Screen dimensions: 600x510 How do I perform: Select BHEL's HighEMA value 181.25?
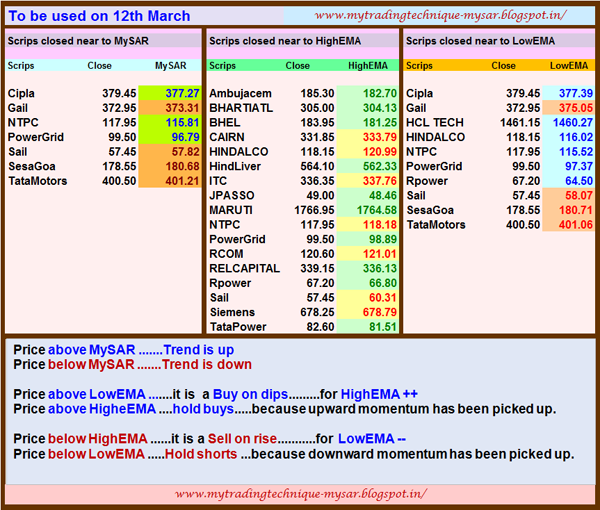point(380,122)
